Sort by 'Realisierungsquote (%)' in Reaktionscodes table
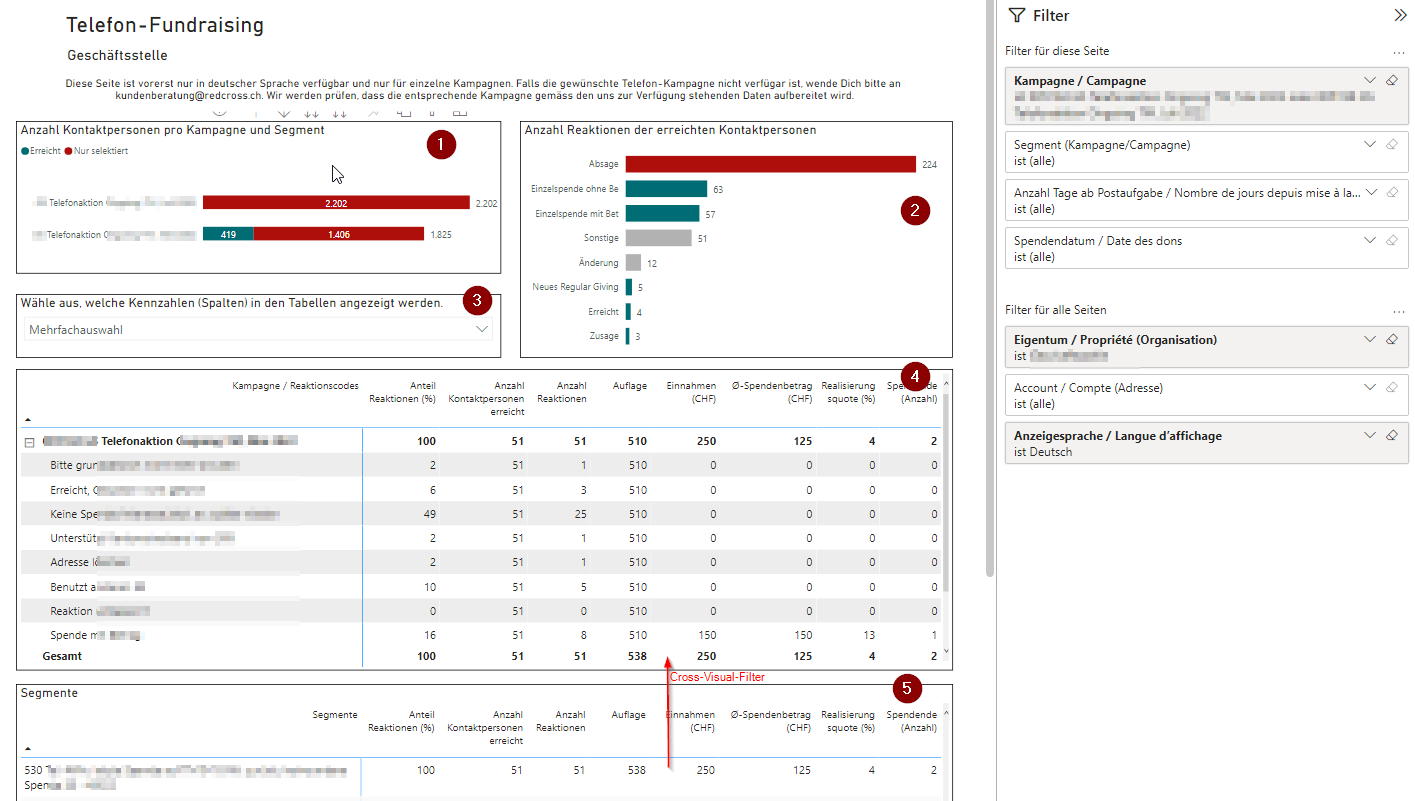This screenshot has width=1415, height=801. pyautogui.click(x=848, y=392)
